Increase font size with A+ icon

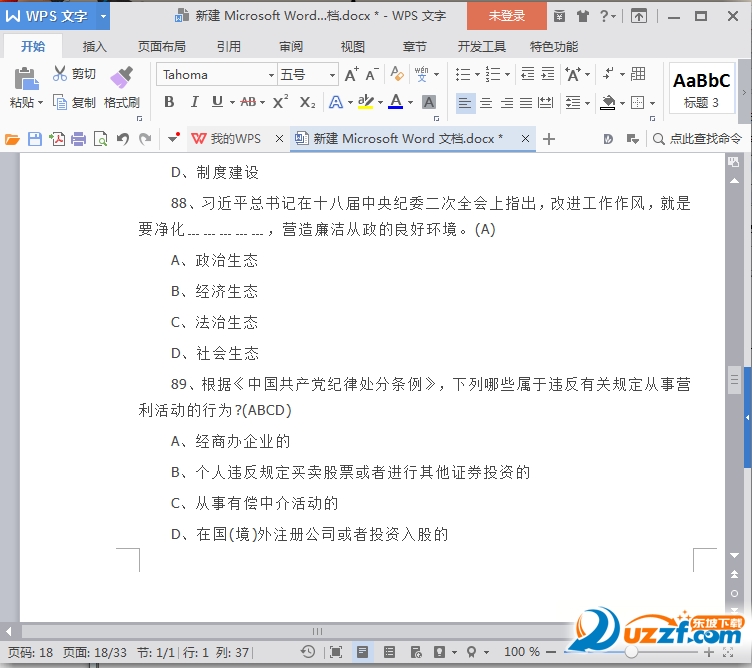coord(352,74)
